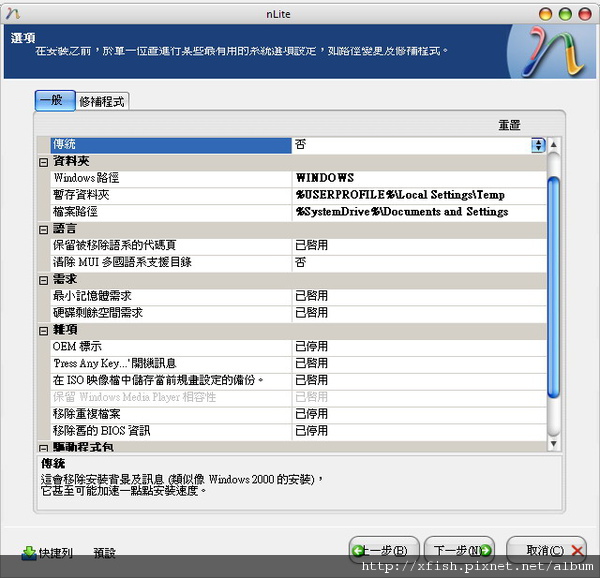Select the OEM 標示 row
This screenshot has width=600, height=578.
171,347
